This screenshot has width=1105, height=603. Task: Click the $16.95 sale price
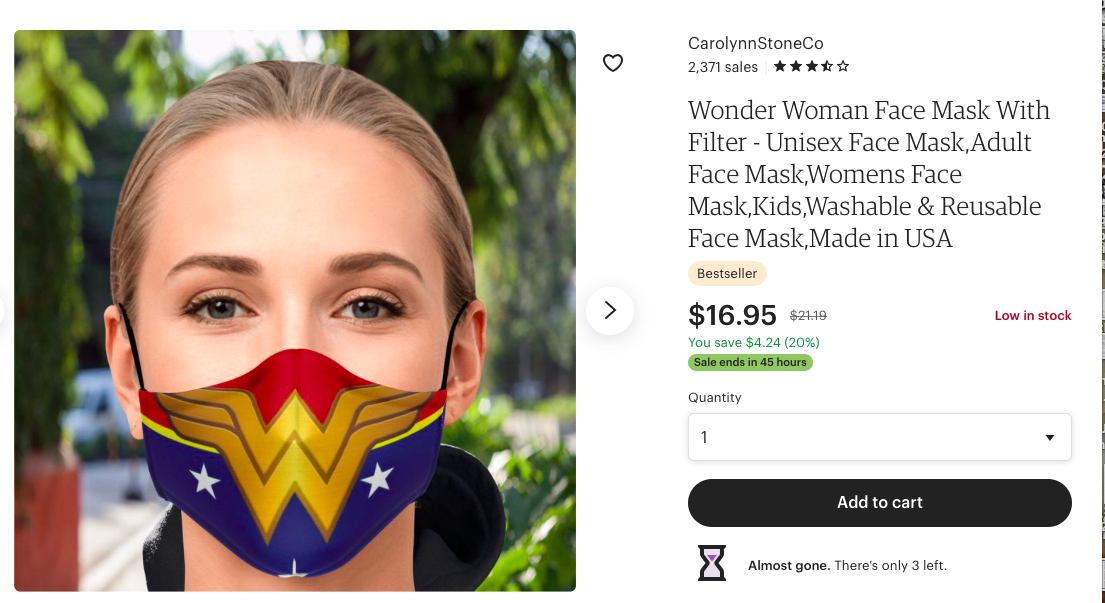tap(732, 315)
